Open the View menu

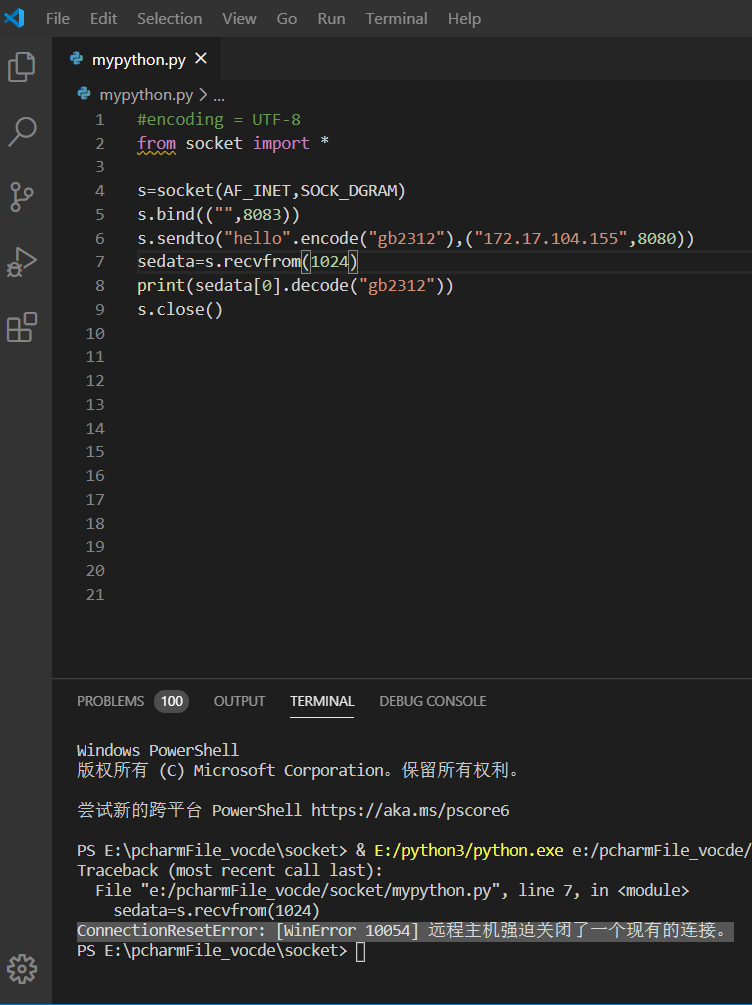(239, 19)
